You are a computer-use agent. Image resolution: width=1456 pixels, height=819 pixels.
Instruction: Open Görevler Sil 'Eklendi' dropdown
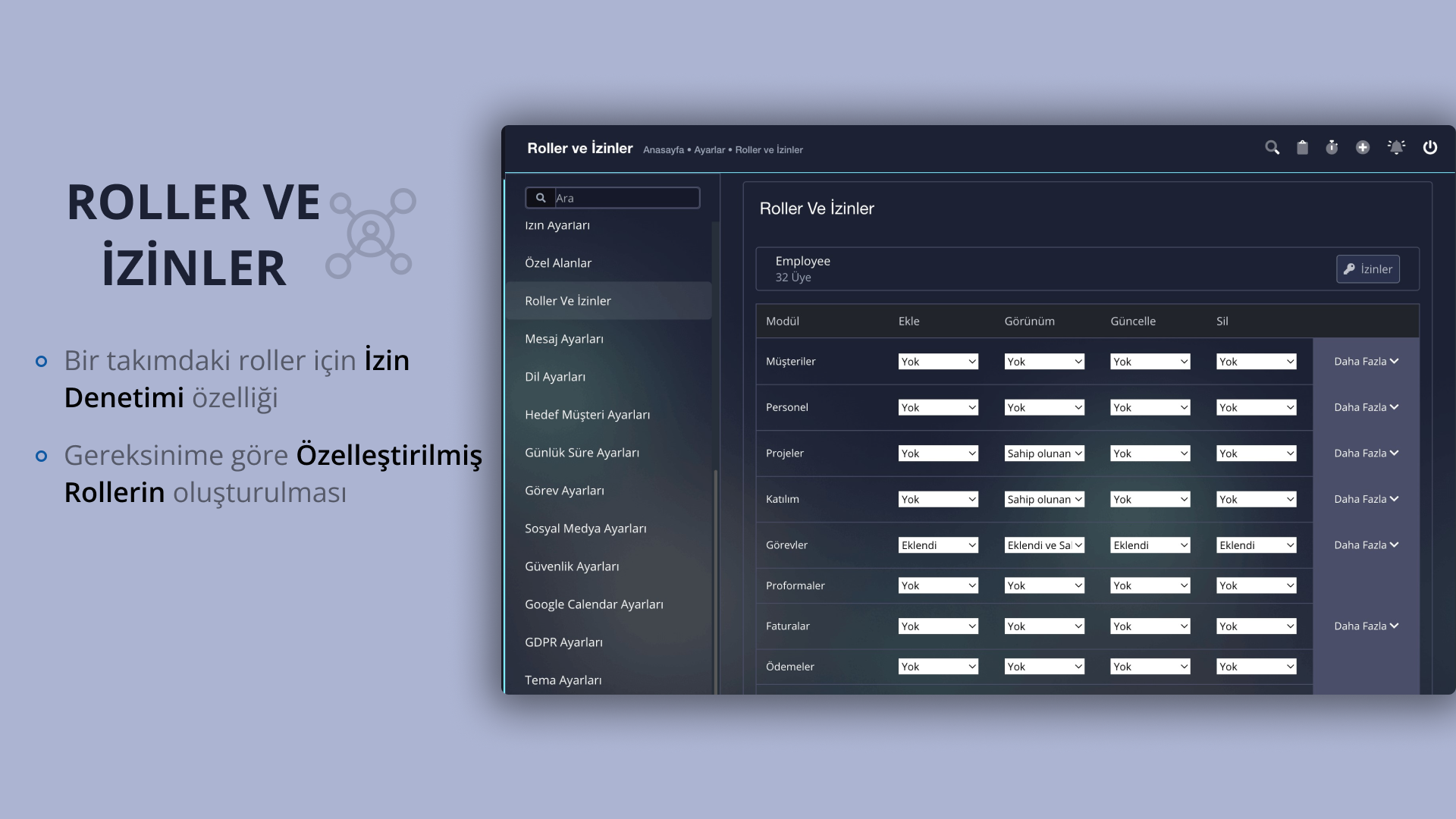[1256, 545]
